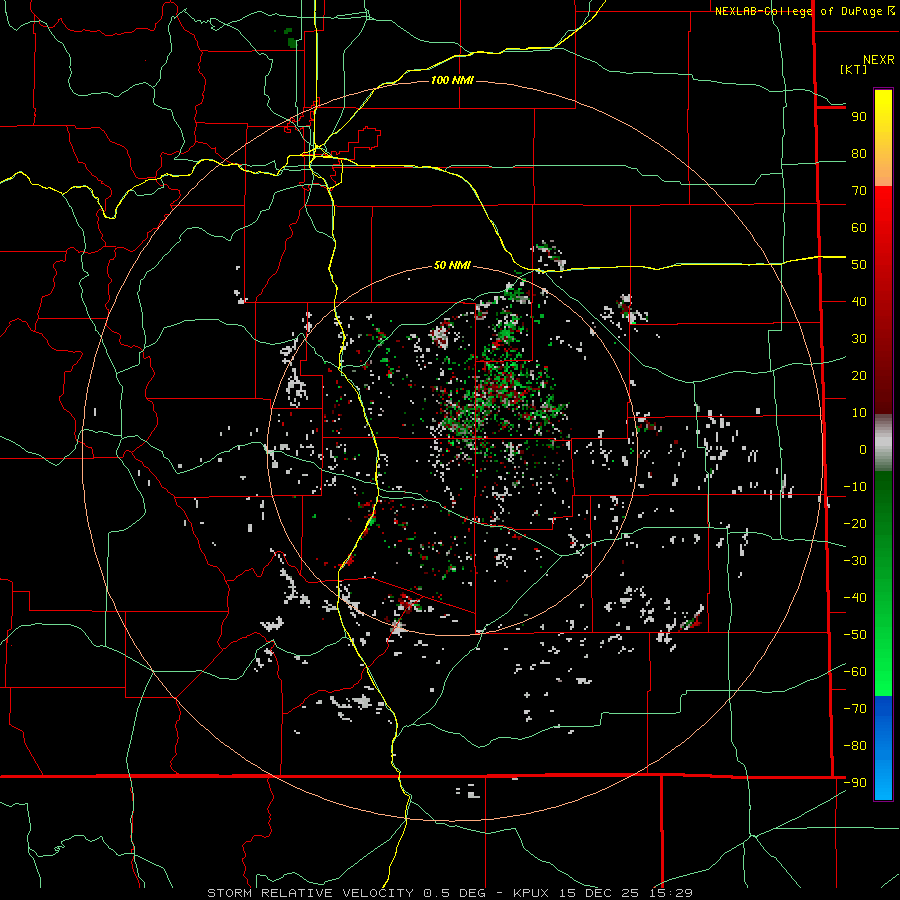The width and height of the screenshot is (900, 900).
Task: Click the 100 NMI range ring label
Action: 452,80
